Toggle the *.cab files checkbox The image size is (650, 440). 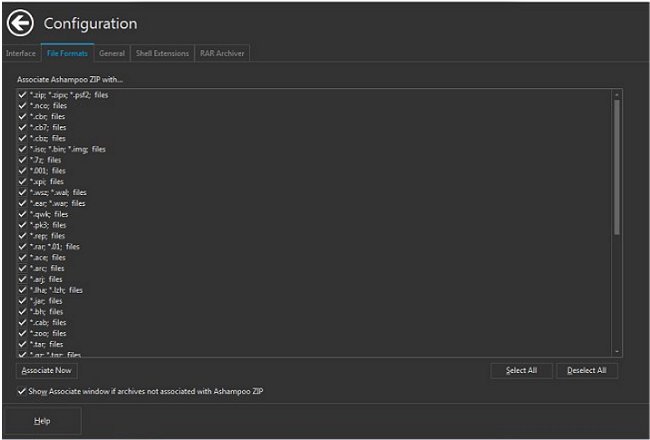coord(23,322)
